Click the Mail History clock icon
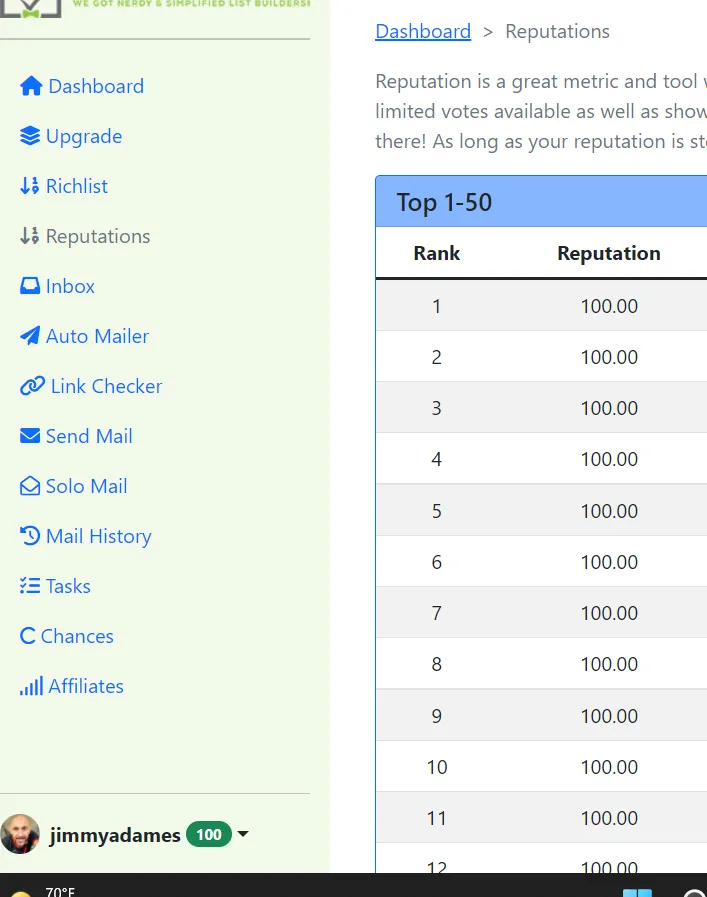Viewport: 707px width, 897px height. coord(30,536)
